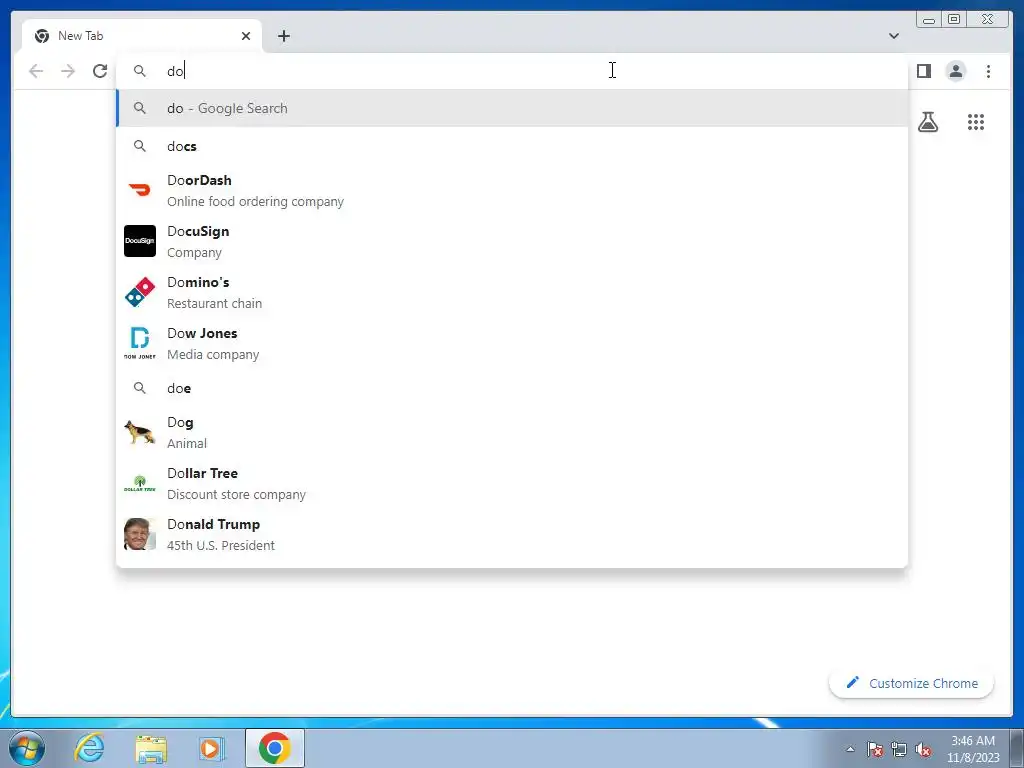Click 'Media company' description text

tap(213, 355)
